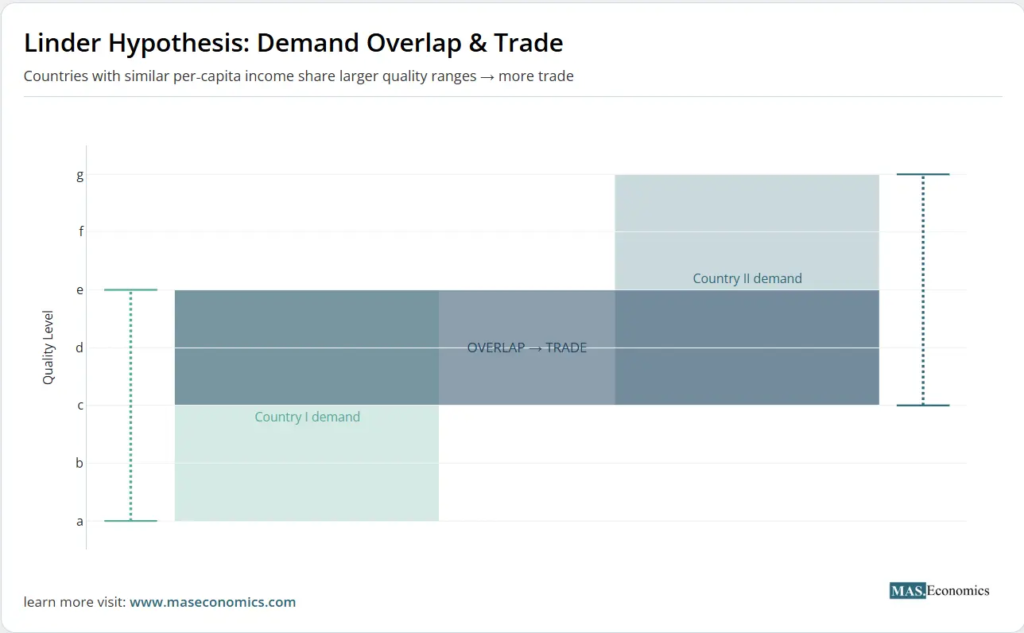Click the 'learn more visit:' text
Viewport: 1024px width, 633px height.
74,602
